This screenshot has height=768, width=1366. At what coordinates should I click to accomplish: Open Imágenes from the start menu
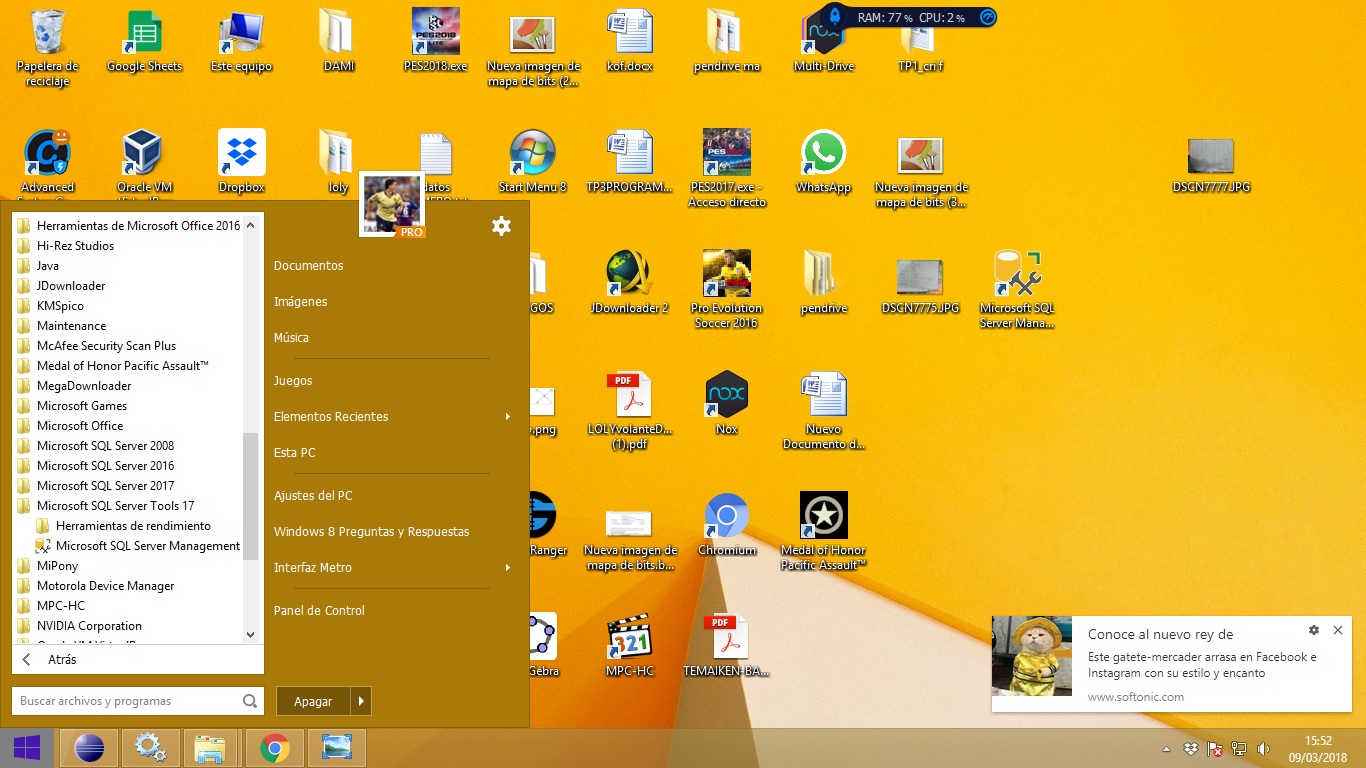coord(300,302)
